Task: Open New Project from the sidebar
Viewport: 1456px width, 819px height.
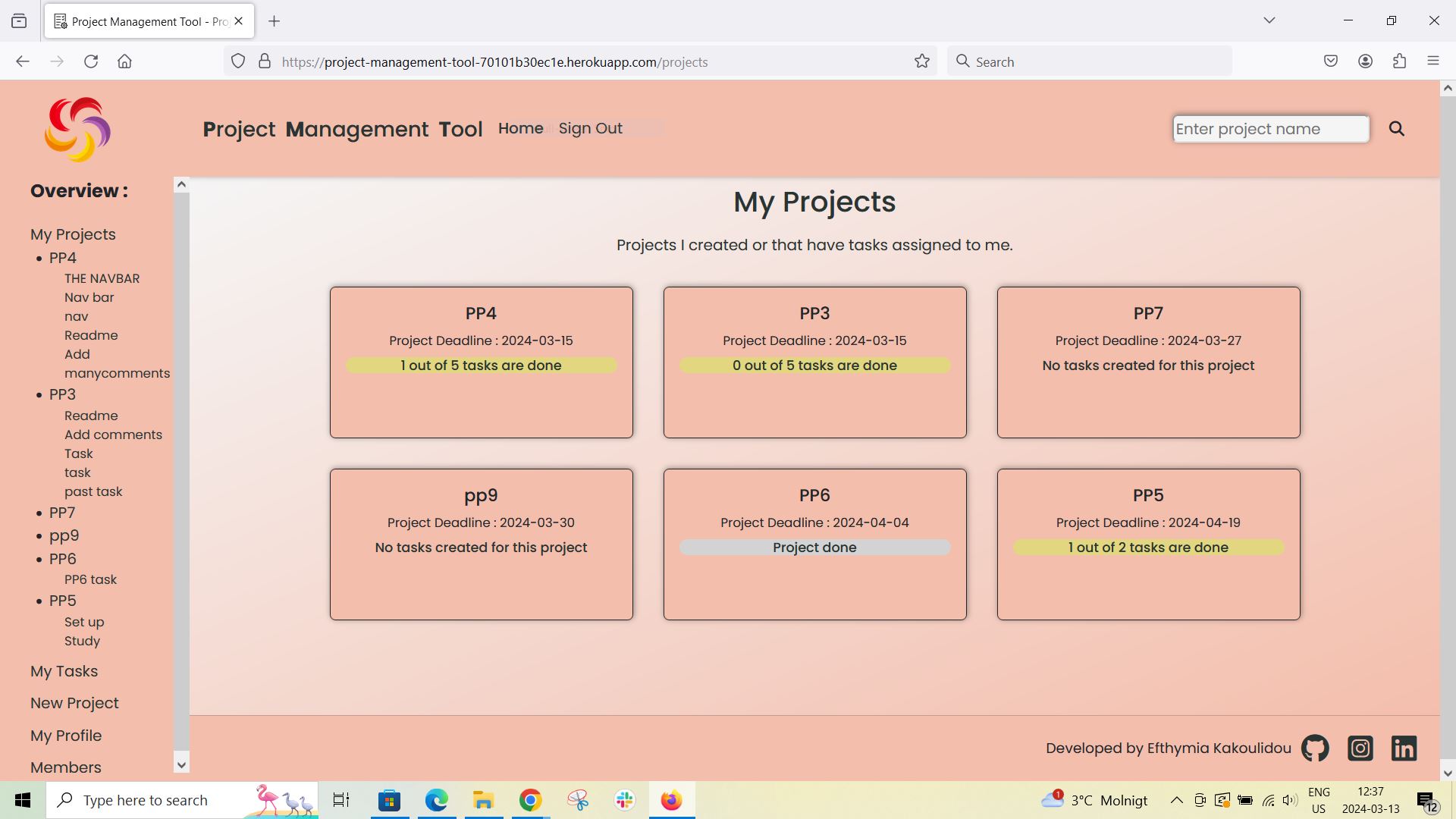Action: click(74, 703)
